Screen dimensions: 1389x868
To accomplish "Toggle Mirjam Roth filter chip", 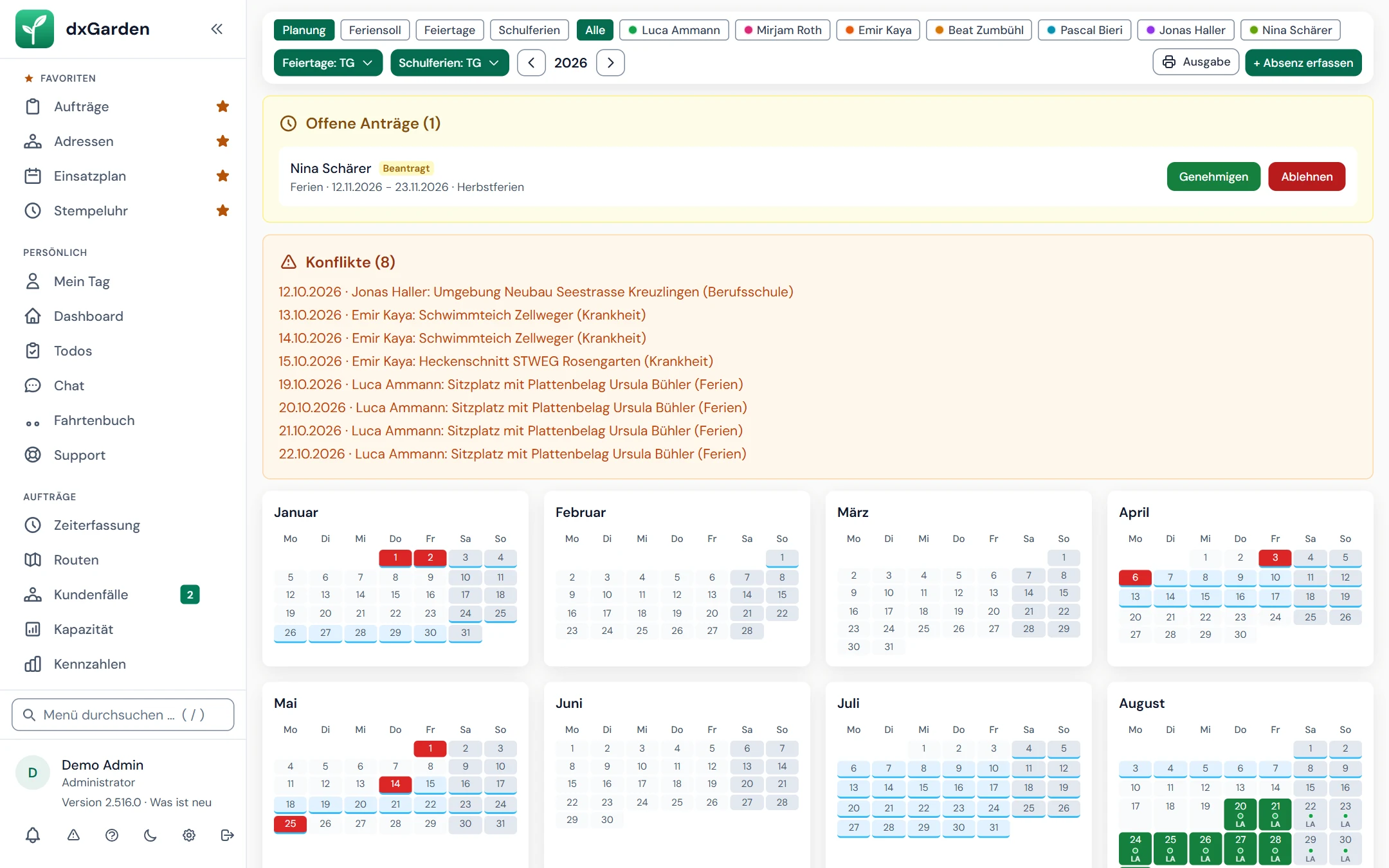I will [783, 30].
